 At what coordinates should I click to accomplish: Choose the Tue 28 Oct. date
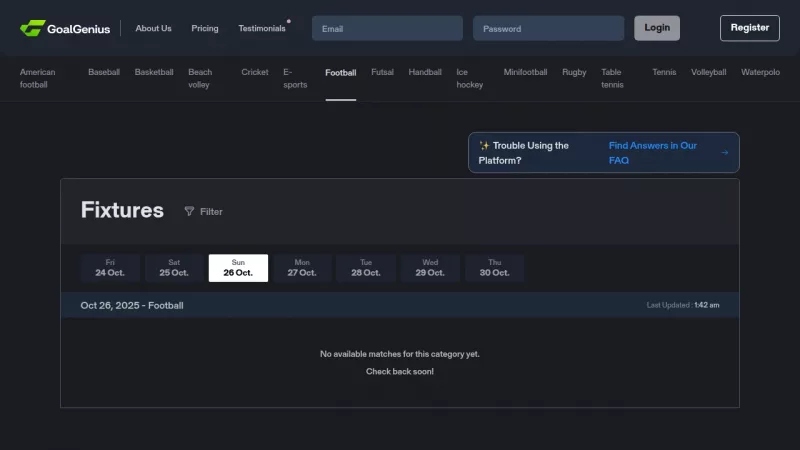pyautogui.click(x=366, y=268)
